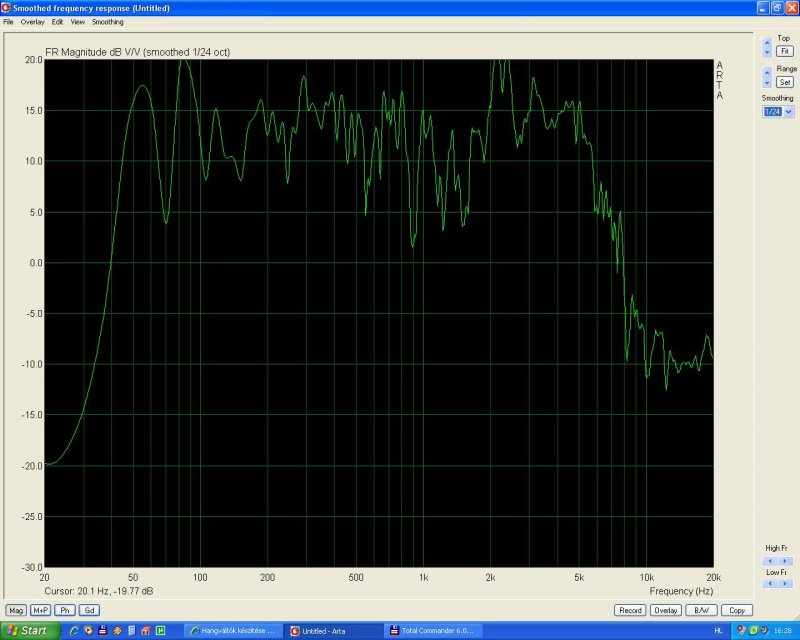Click the 1k frequency axis label
Image resolution: width=800 pixels, height=640 pixels.
point(423,578)
